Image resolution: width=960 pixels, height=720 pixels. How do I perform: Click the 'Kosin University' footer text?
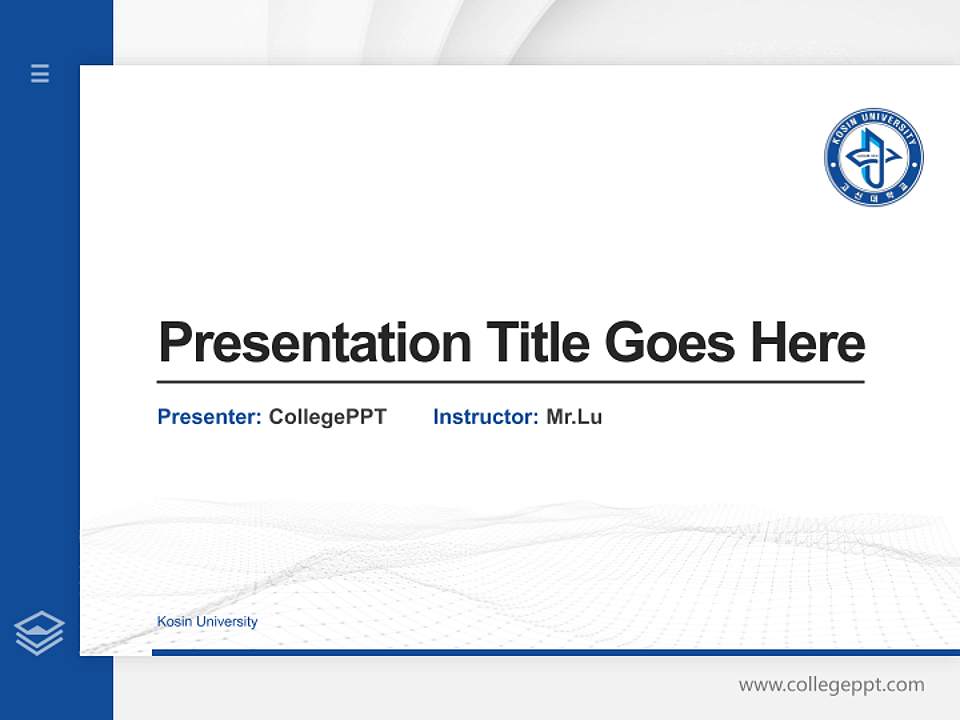[208, 621]
